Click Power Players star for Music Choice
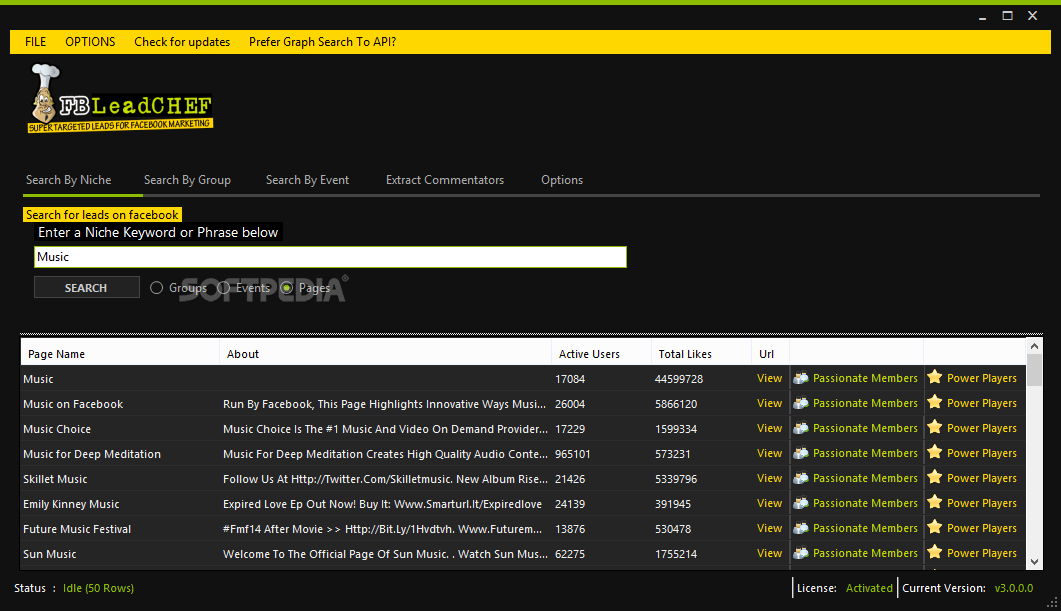 [x=934, y=427]
